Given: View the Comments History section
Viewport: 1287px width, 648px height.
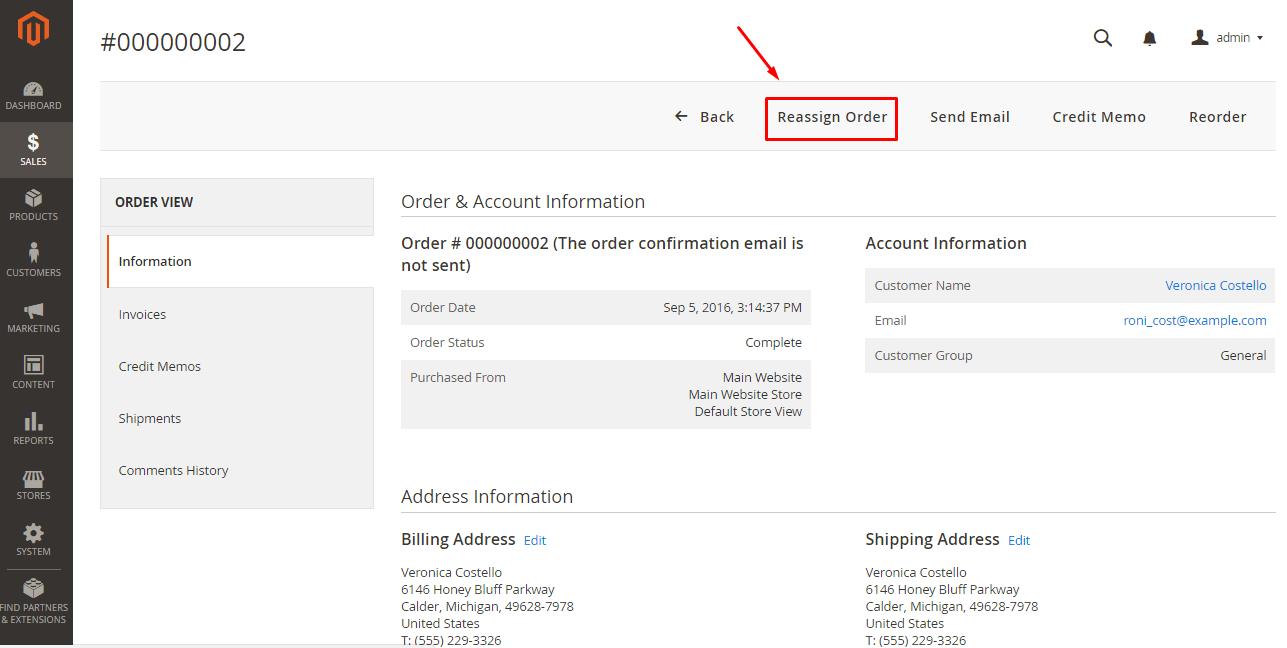Looking at the screenshot, I should tap(173, 470).
